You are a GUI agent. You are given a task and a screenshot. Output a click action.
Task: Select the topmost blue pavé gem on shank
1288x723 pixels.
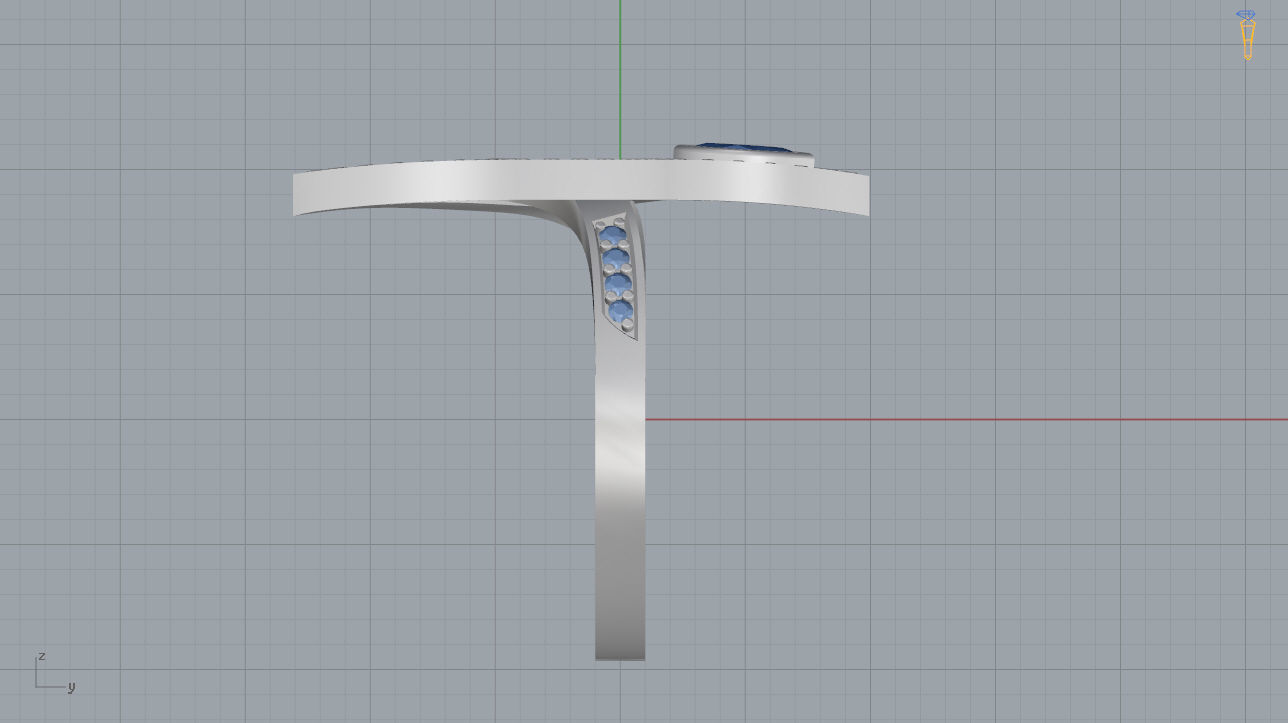coord(614,237)
